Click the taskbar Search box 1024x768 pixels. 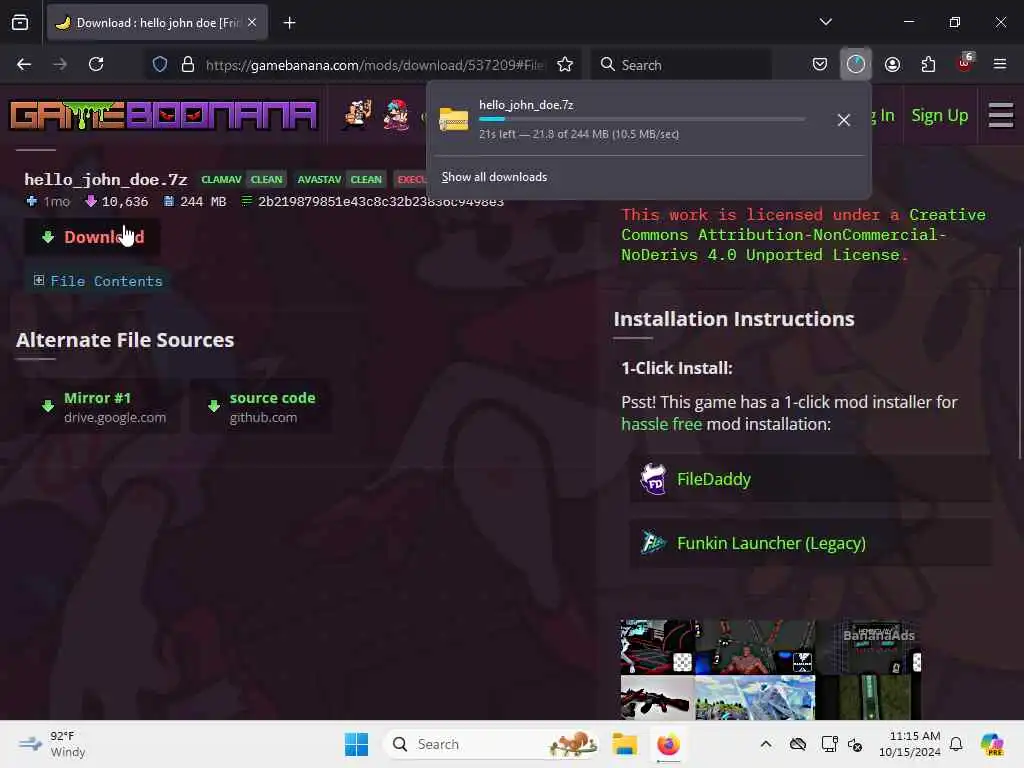492,744
